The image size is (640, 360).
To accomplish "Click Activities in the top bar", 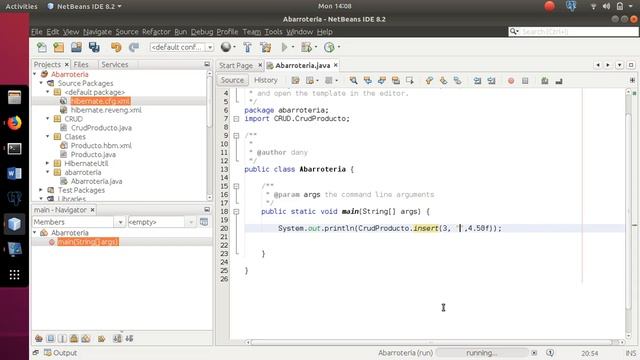I will pos(21,6).
